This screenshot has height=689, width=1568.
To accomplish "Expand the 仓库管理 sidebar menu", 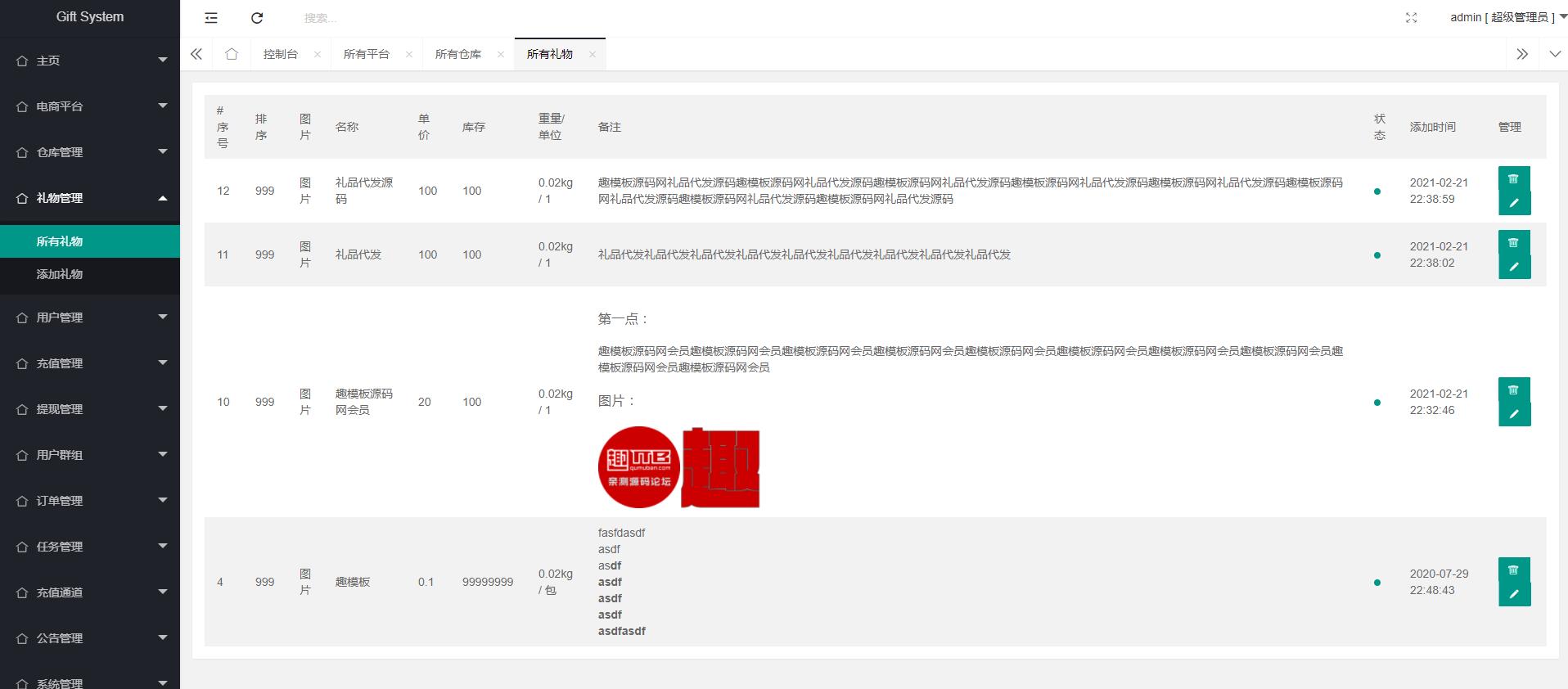I will (90, 152).
